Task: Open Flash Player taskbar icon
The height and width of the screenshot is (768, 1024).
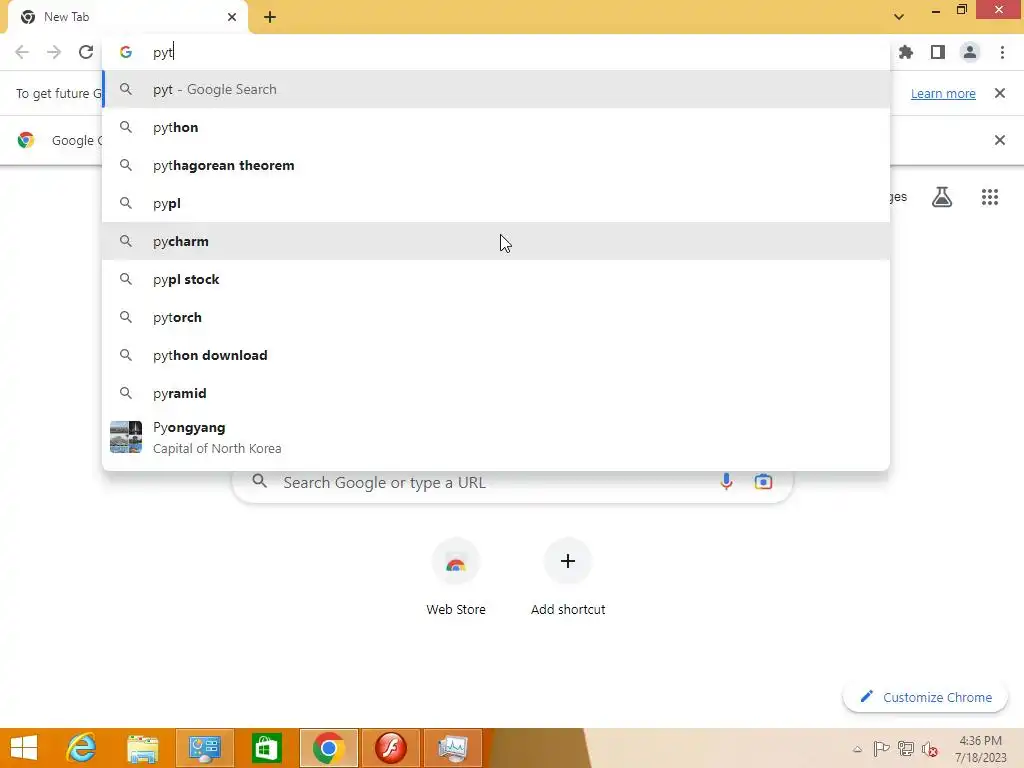Action: 391,748
